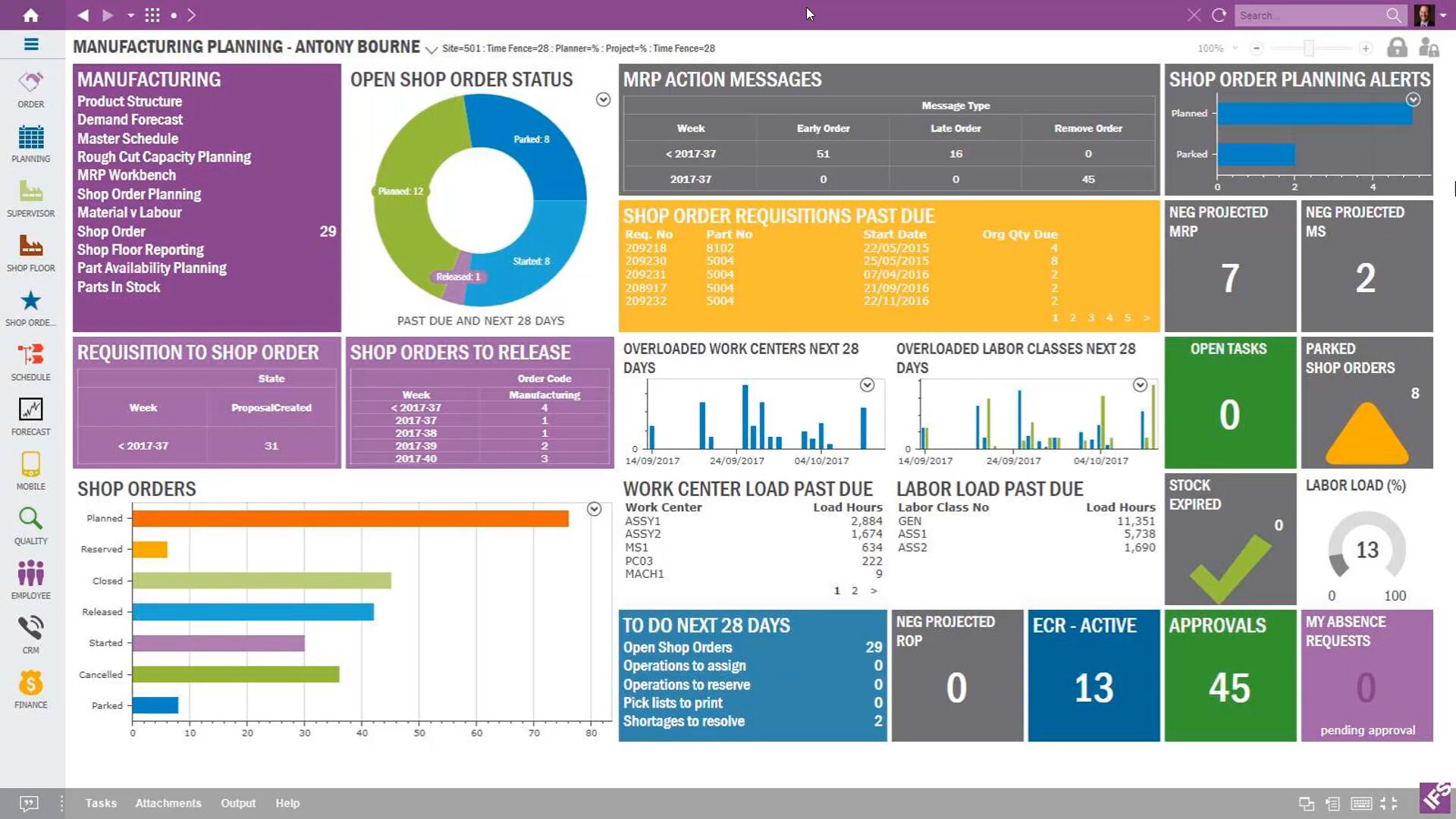Open the Demand Forecast link
The image size is (1456, 819).
130,120
